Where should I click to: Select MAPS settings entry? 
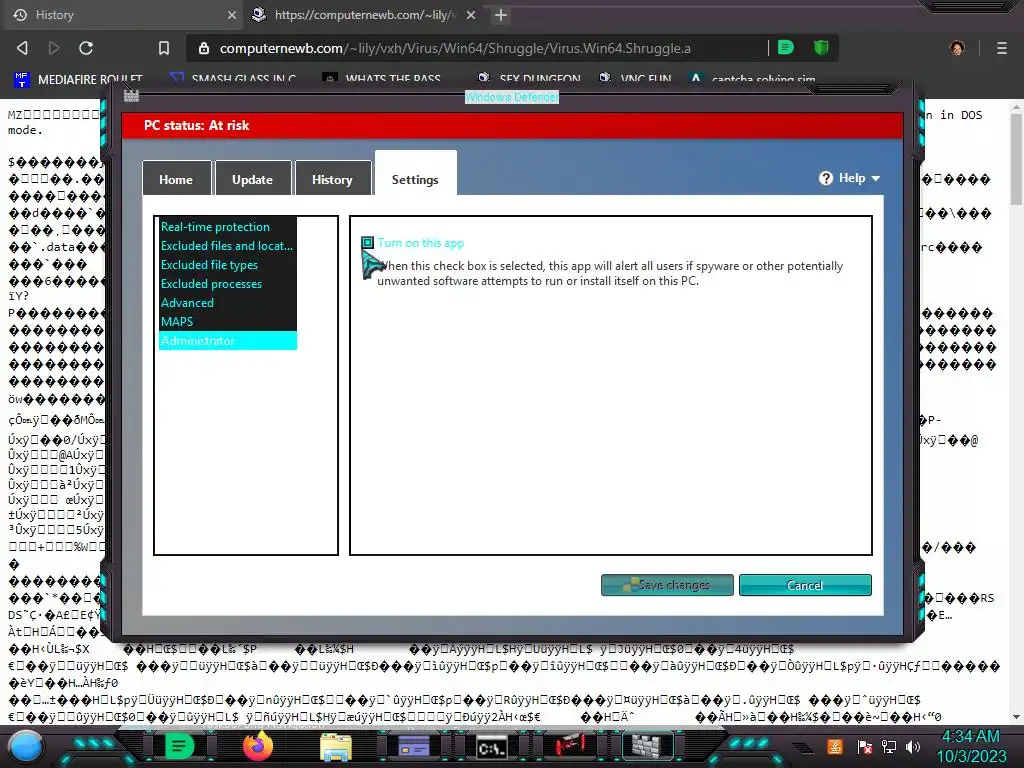coord(227,321)
